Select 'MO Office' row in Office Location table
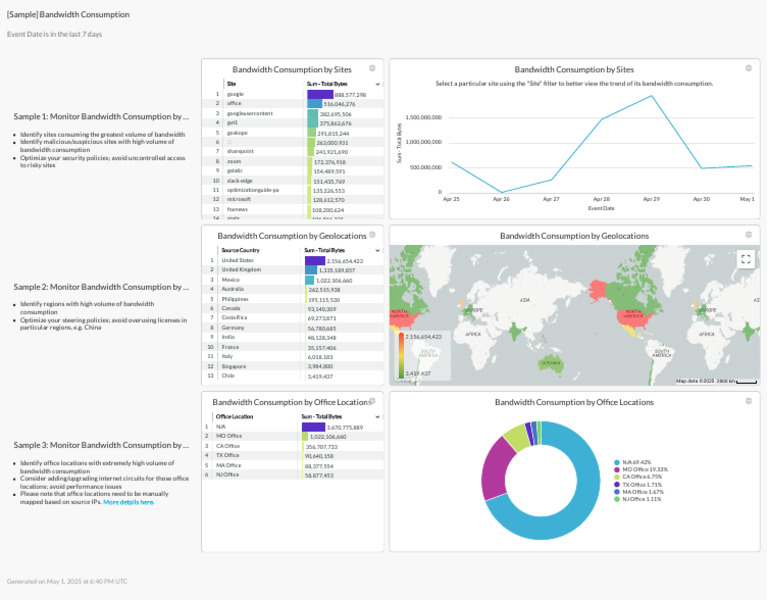 293,436
